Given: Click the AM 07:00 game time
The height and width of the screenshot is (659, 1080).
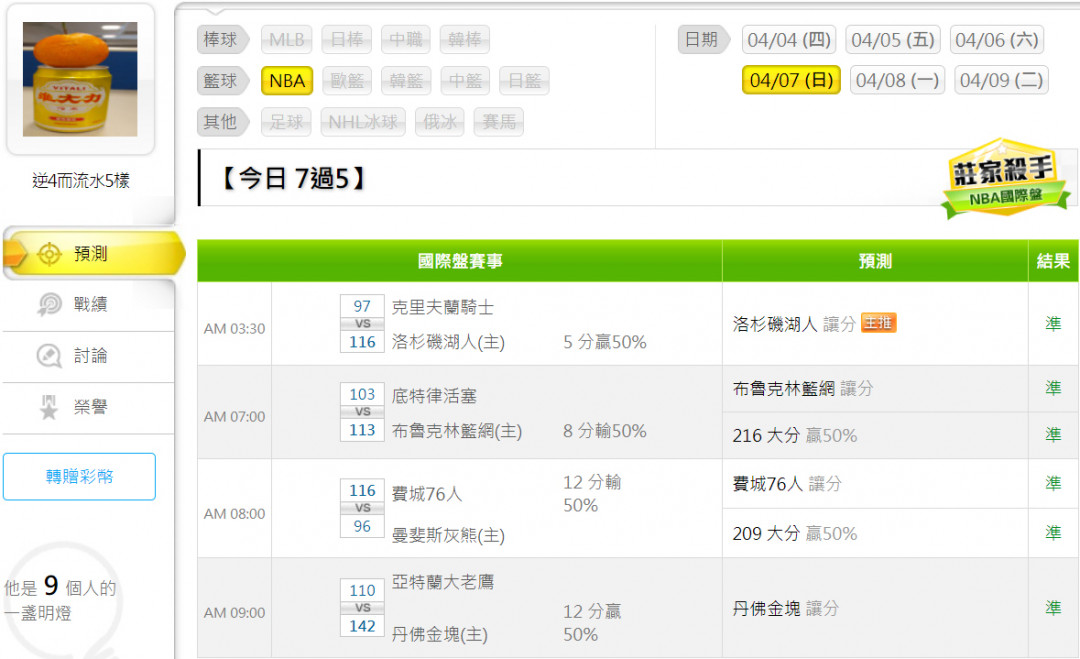Looking at the screenshot, I should click(234, 417).
